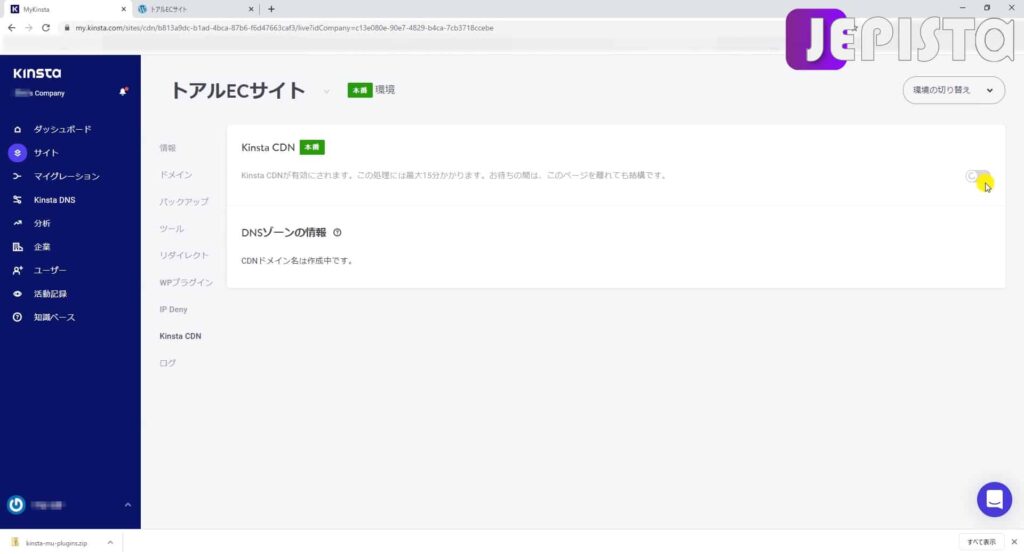Viewport: 1024px width, 554px height.
Task: Switch to トアルECサイト browser tab
Action: point(195,9)
